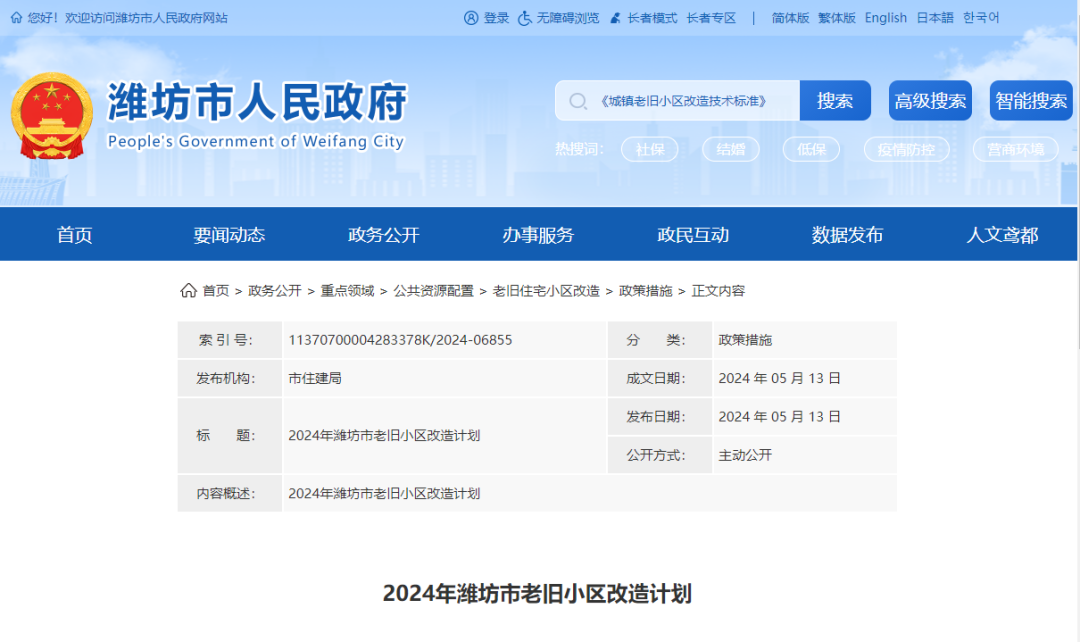The image size is (1080, 642).
Task: Switch to 长者模式 elder mode
Action: pyautogui.click(x=652, y=18)
